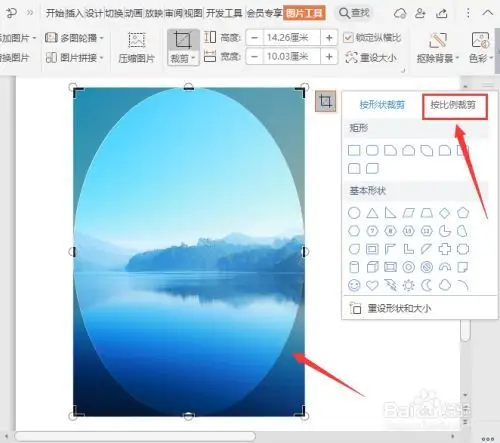
Task: Open the cloud sync icon
Action: (x=400, y=13)
